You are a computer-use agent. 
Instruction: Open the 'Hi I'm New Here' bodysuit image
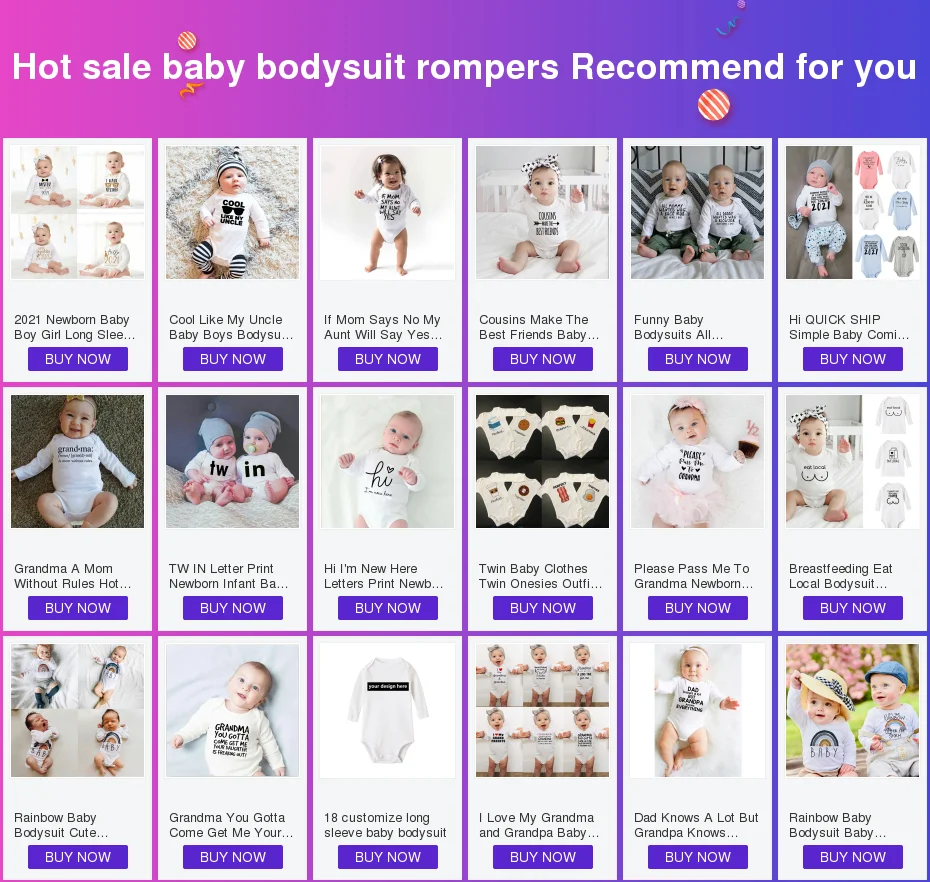click(387, 461)
